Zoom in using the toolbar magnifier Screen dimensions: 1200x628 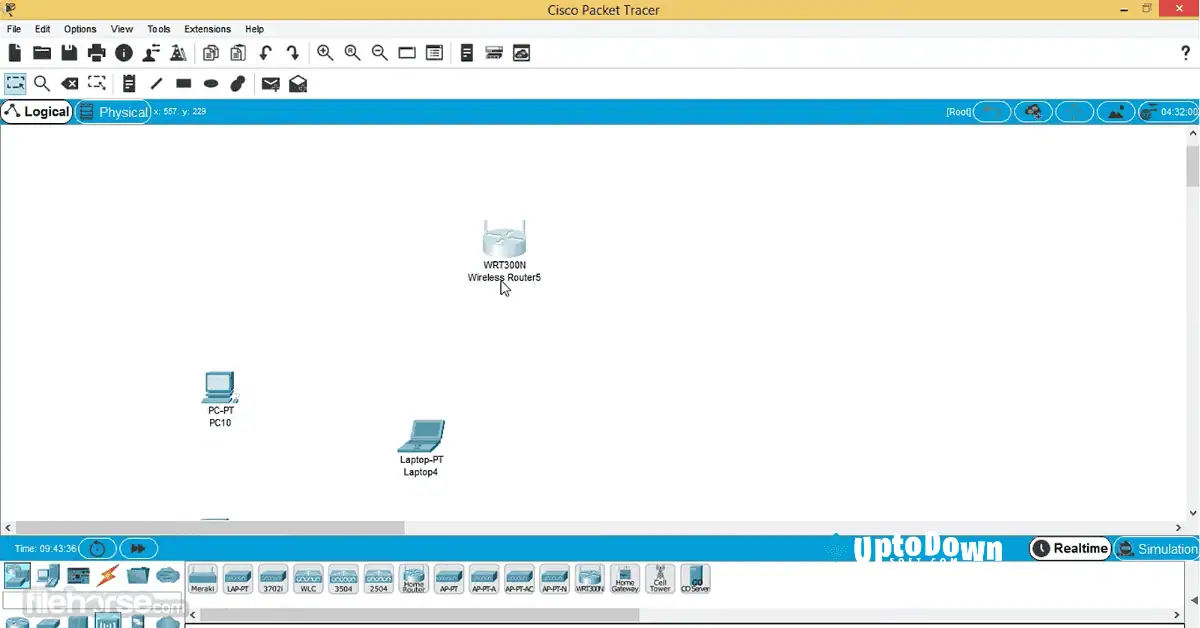pos(325,52)
